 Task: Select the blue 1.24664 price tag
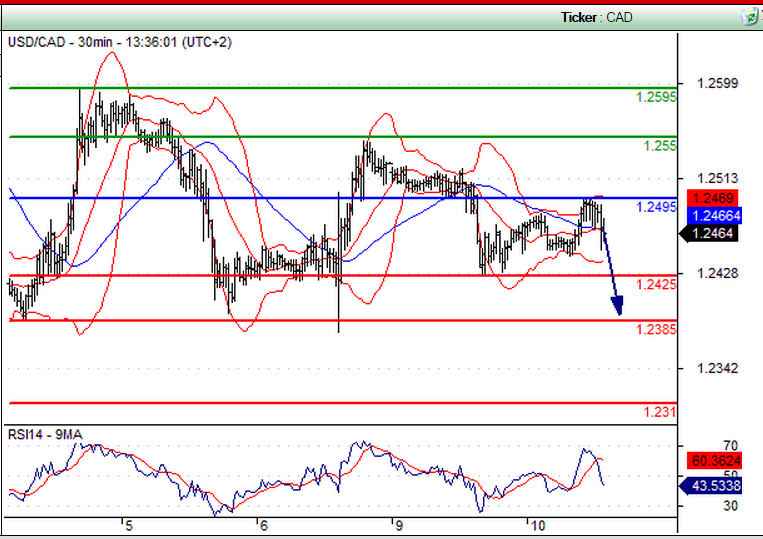pos(714,216)
